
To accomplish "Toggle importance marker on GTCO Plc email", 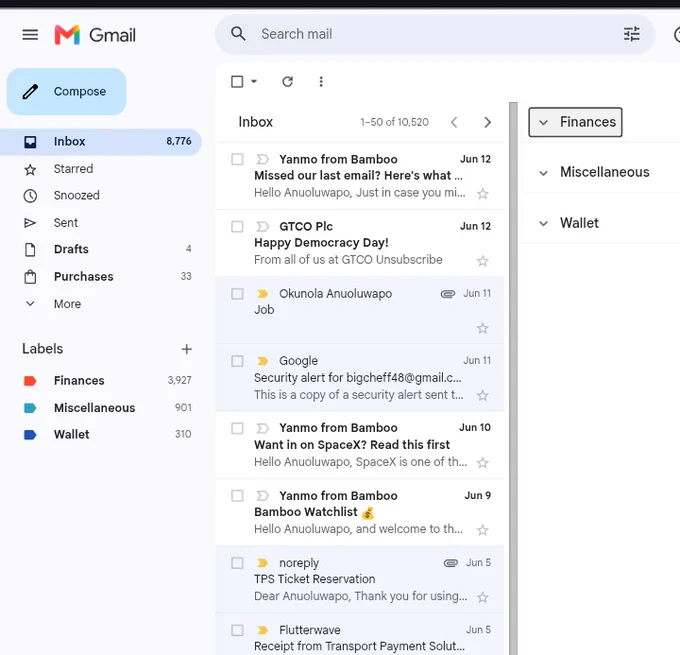I will (262, 226).
